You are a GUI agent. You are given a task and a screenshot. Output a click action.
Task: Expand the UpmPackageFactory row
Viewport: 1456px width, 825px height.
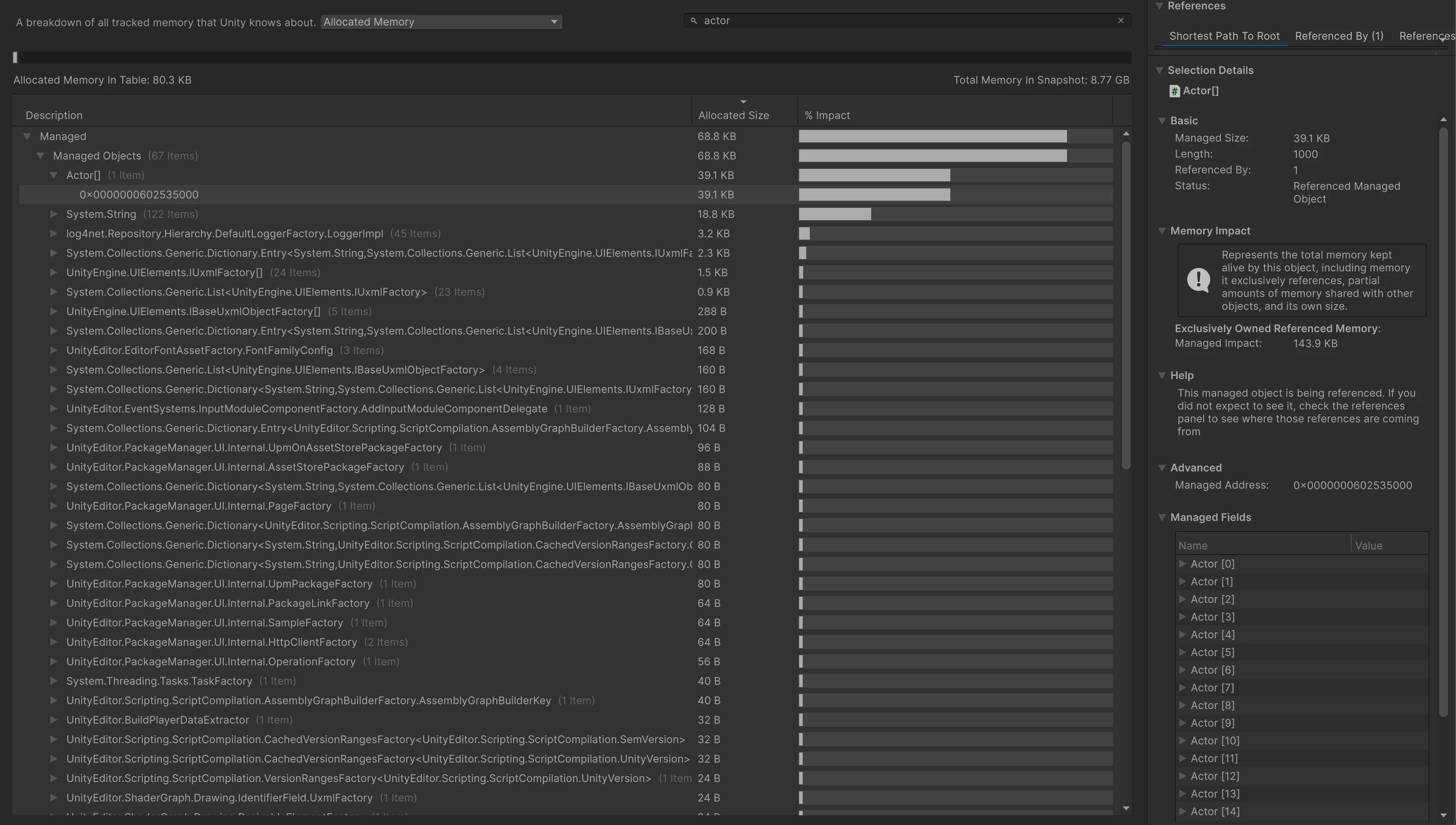coord(53,584)
